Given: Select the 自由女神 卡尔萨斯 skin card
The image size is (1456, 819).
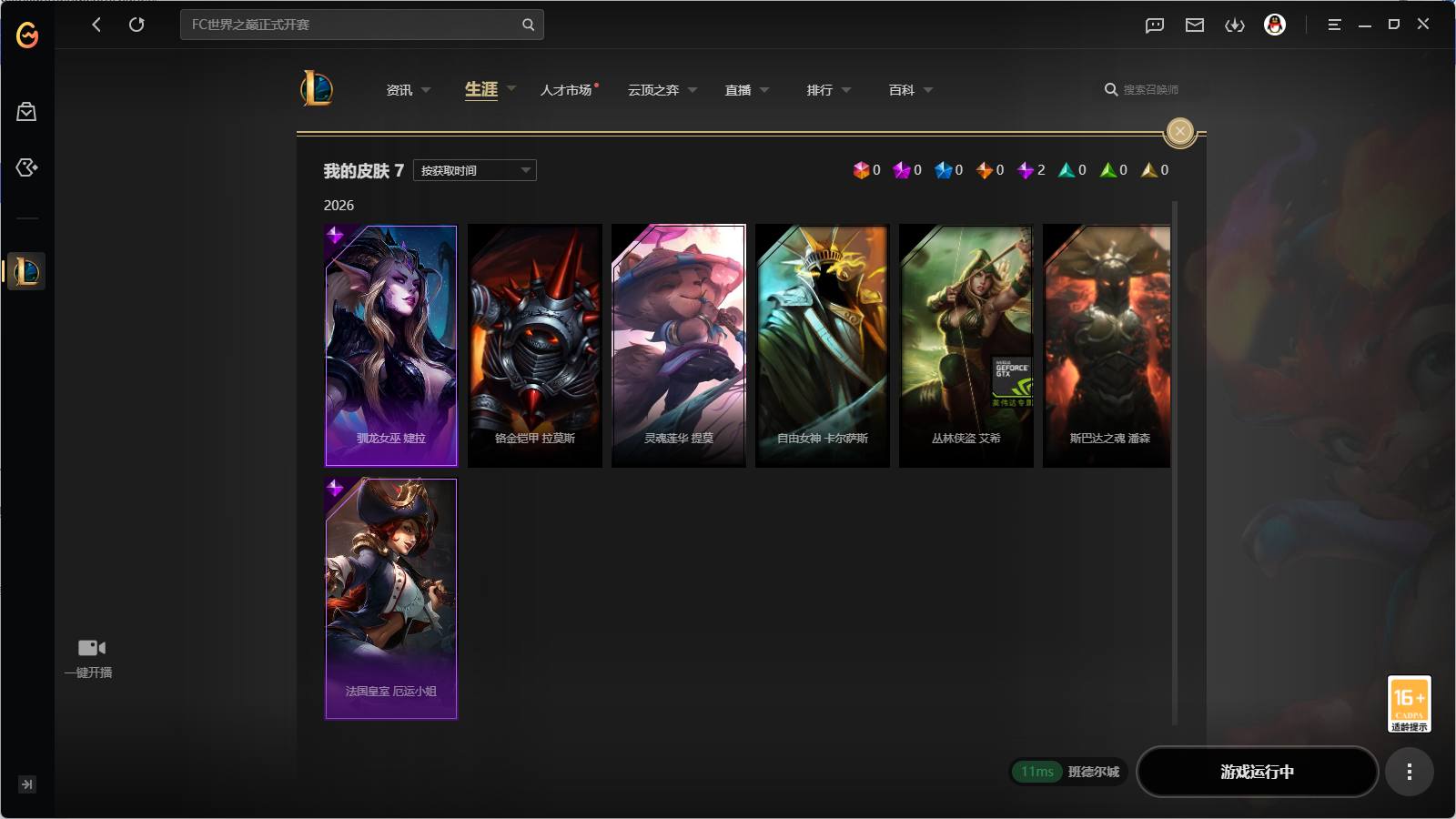Looking at the screenshot, I should 823,346.
